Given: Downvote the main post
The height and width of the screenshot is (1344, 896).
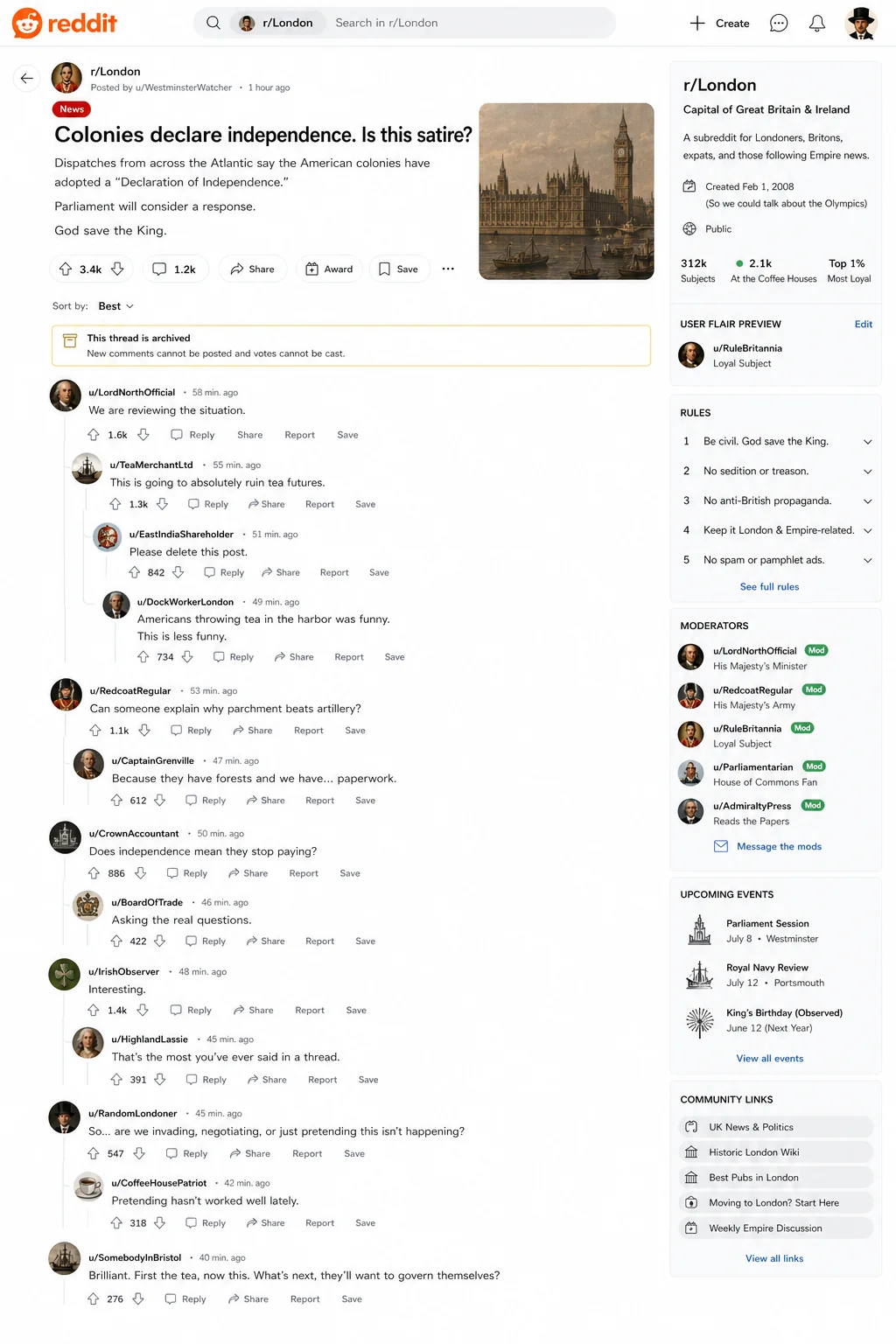Looking at the screenshot, I should point(117,269).
